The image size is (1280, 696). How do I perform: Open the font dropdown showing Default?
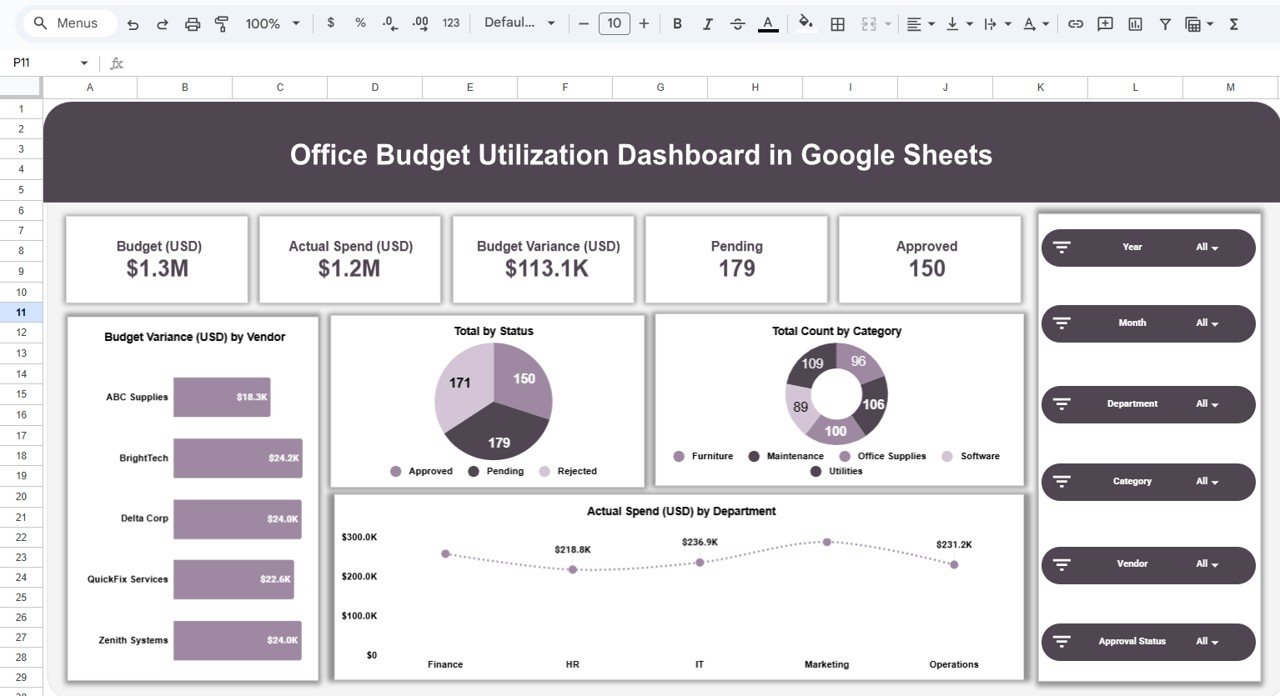point(519,22)
